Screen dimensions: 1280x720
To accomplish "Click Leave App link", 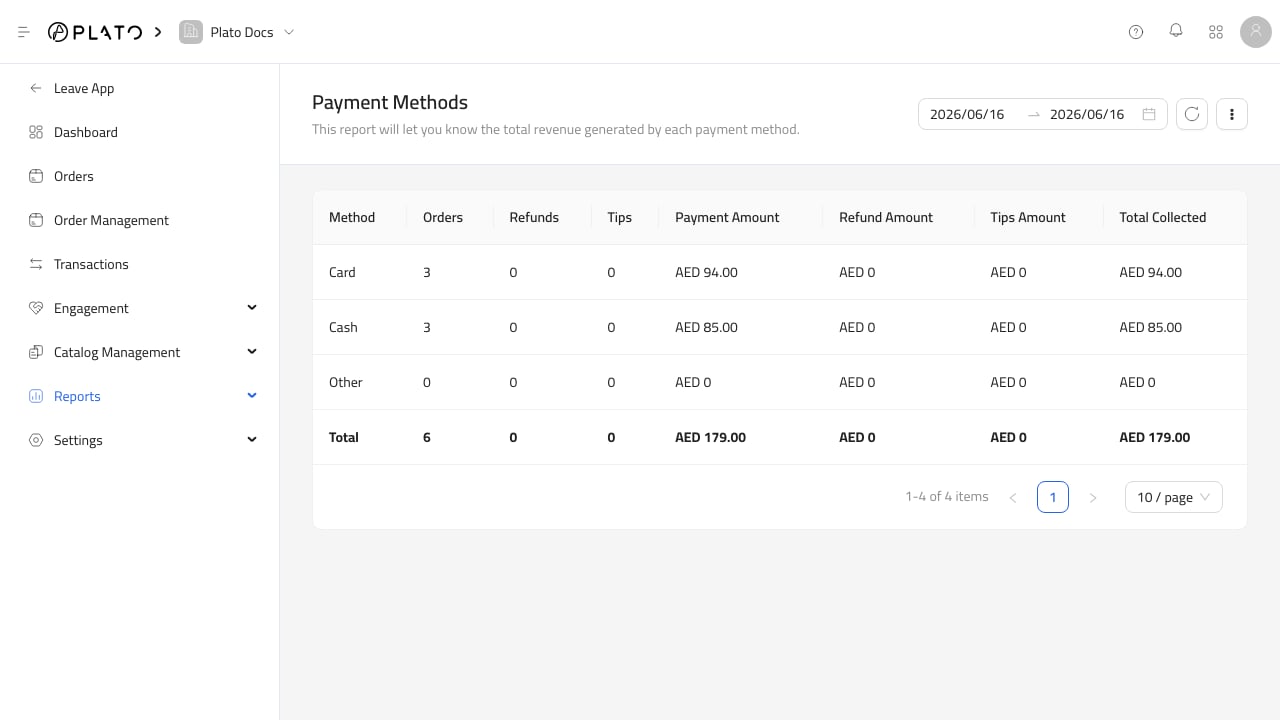I will [84, 88].
